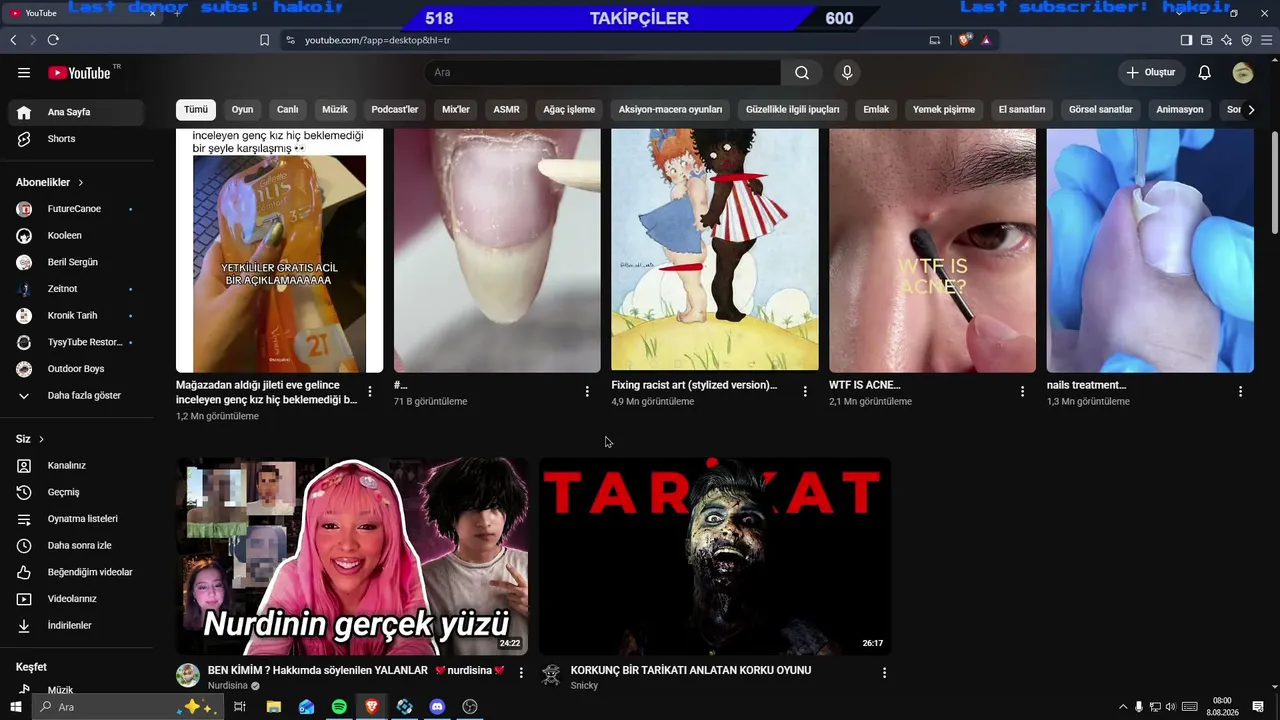Click the Oluştur create button

[1151, 73]
